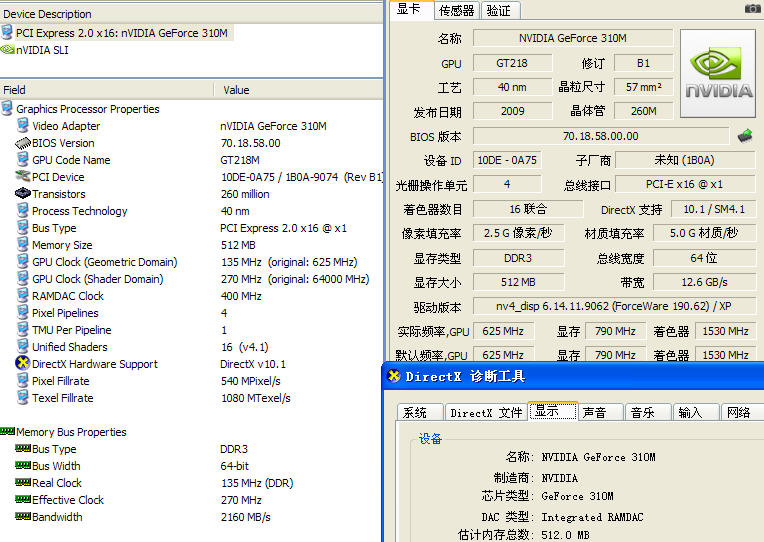Image resolution: width=764 pixels, height=542 pixels.
Task: Click the DirectX 诊断工具 title bar icon
Action: coord(394,376)
